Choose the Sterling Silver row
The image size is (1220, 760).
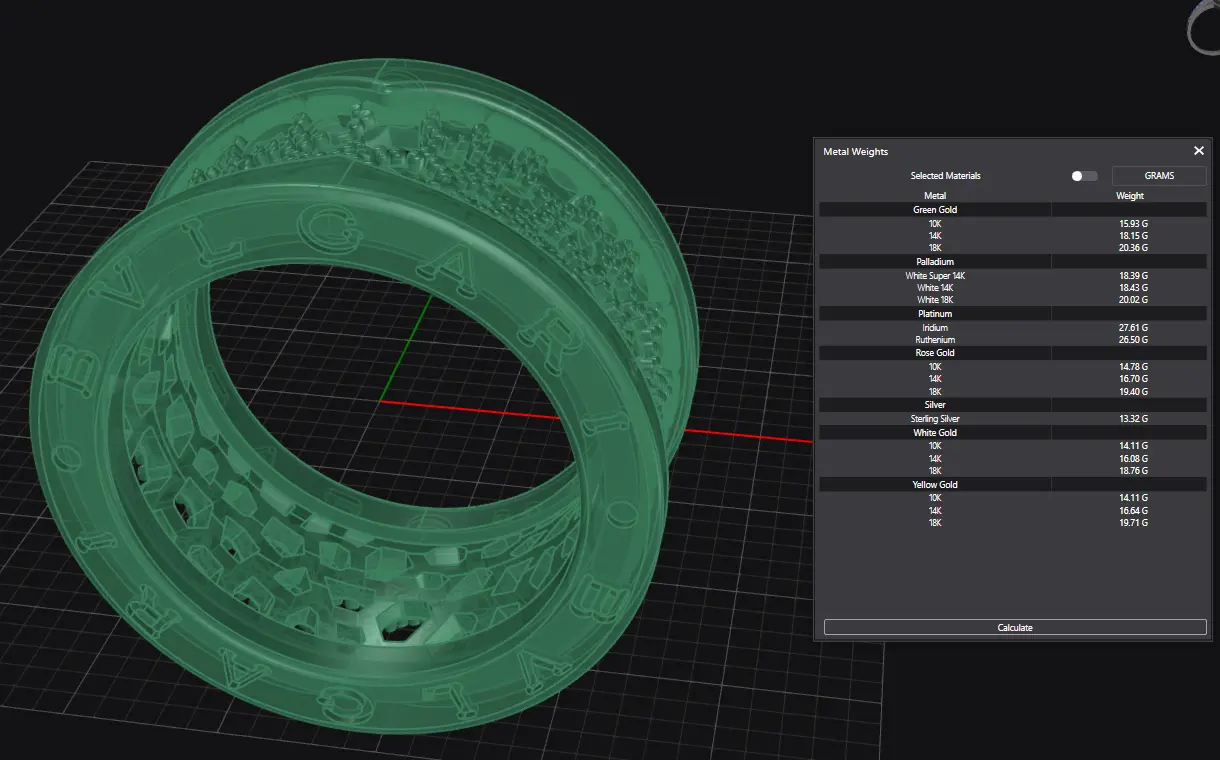(935, 419)
